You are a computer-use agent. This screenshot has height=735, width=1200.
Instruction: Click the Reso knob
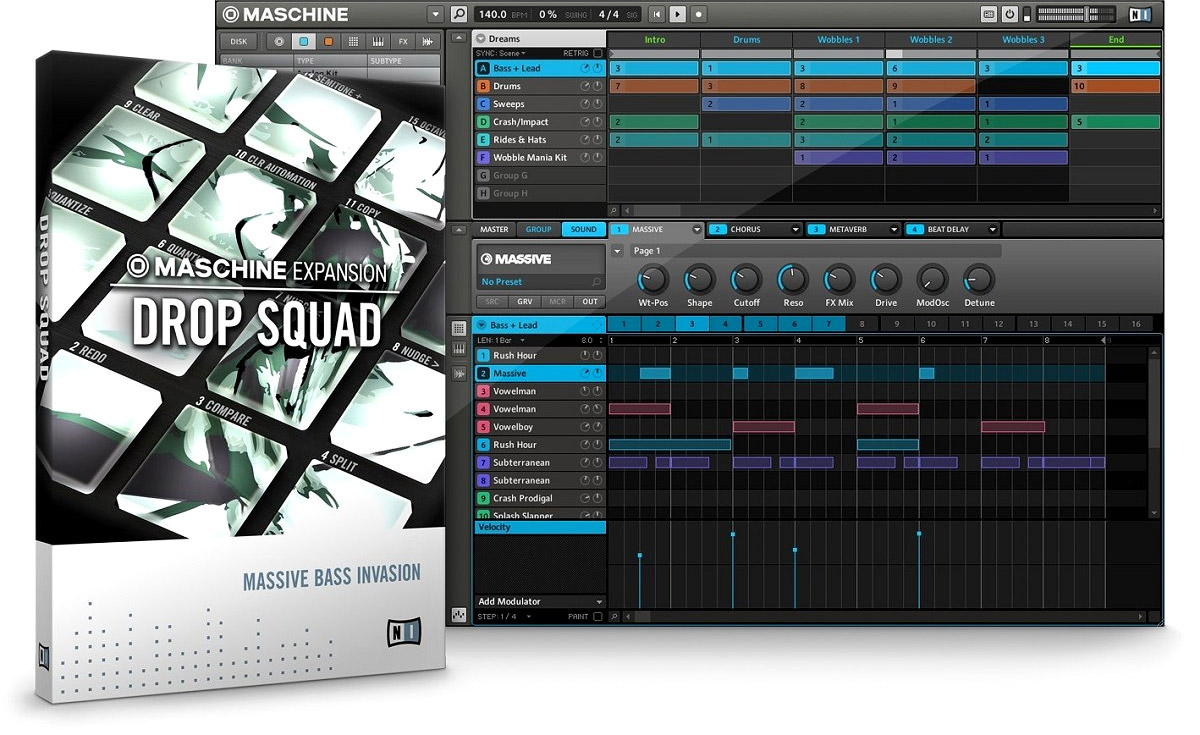click(793, 279)
